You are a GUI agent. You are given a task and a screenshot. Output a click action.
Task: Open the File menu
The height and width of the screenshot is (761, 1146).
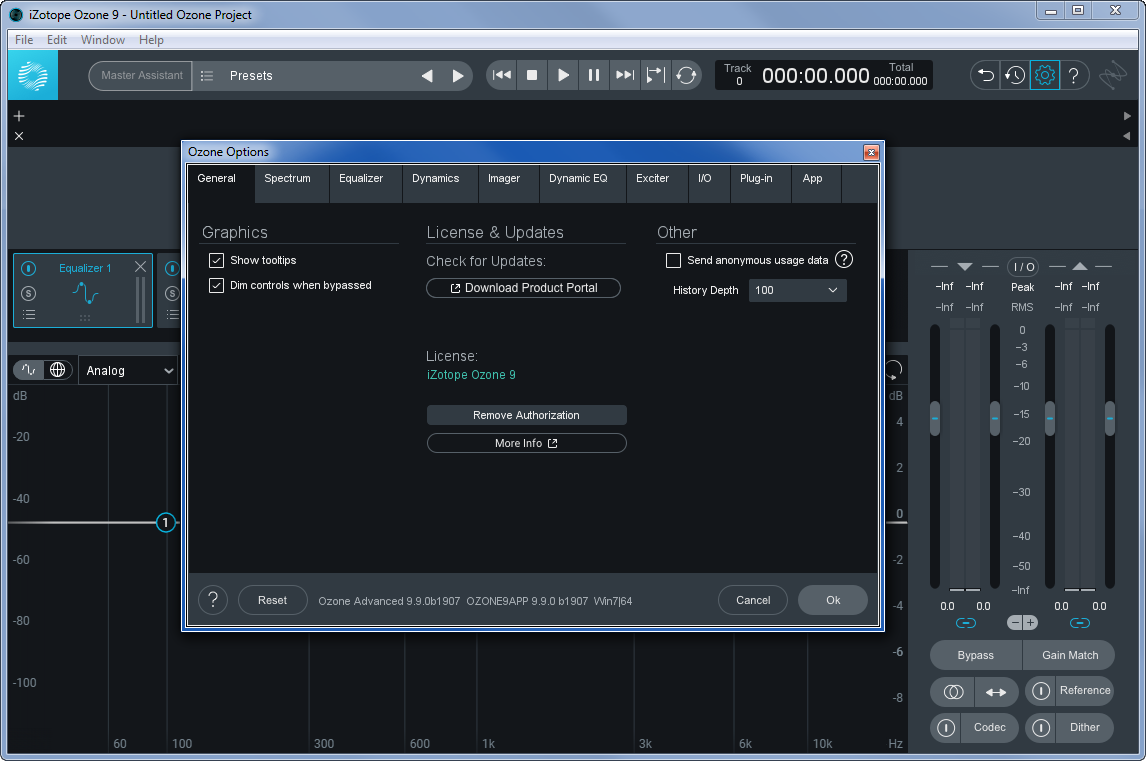[24, 39]
